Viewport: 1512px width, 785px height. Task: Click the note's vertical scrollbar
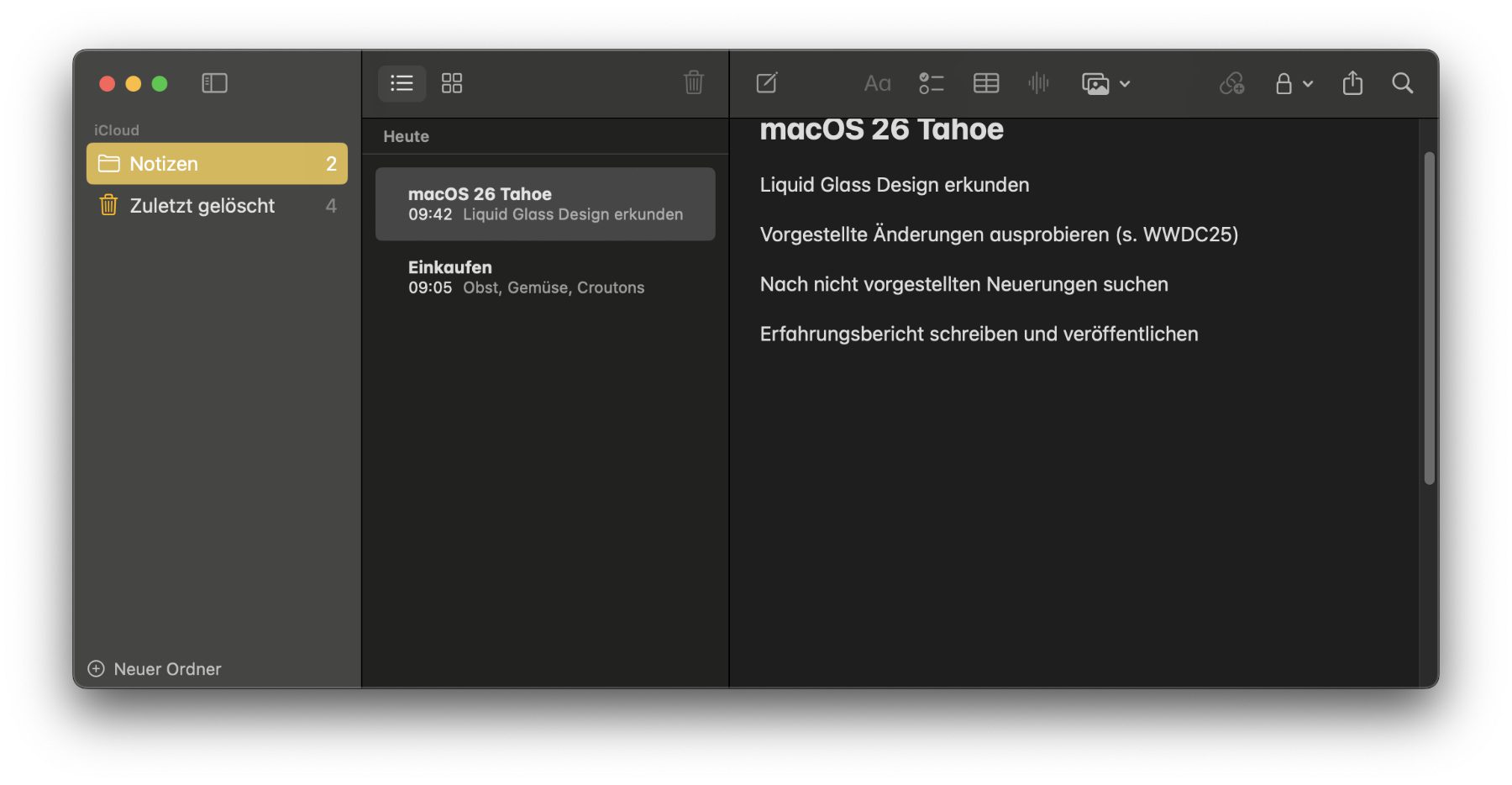pyautogui.click(x=1429, y=318)
